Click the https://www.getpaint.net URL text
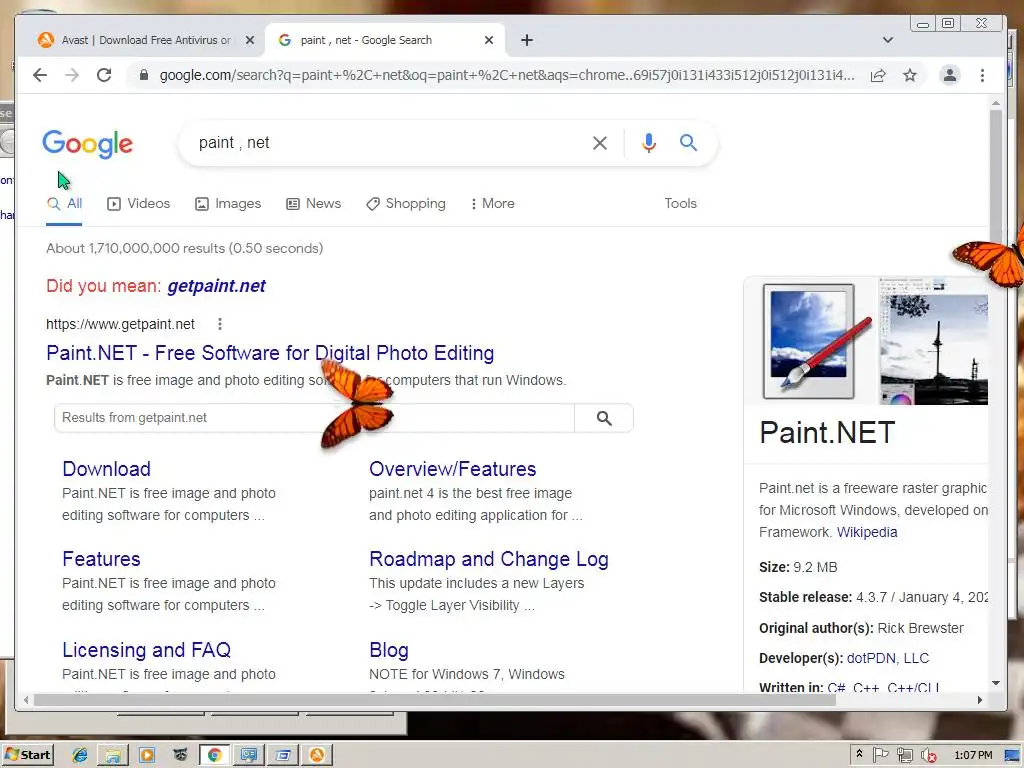1024x768 pixels. tap(120, 324)
